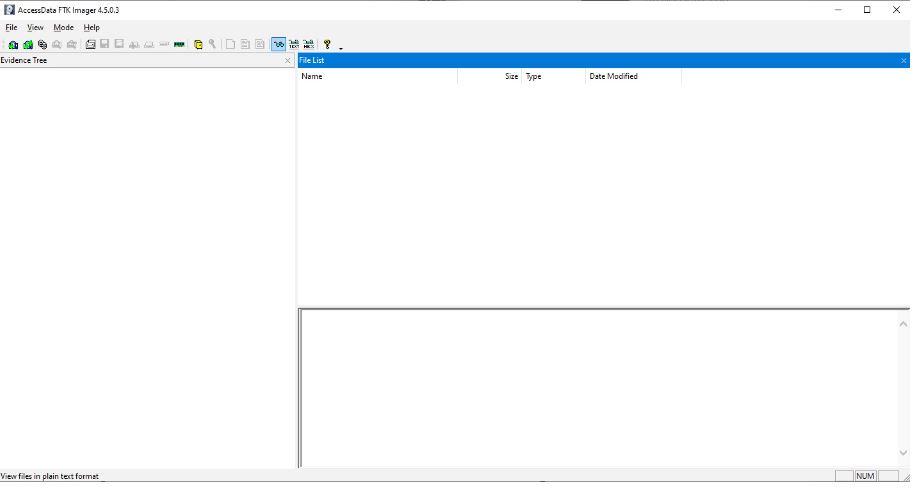The height and width of the screenshot is (489, 915).
Task: Click the Size column header
Action: pos(490,76)
